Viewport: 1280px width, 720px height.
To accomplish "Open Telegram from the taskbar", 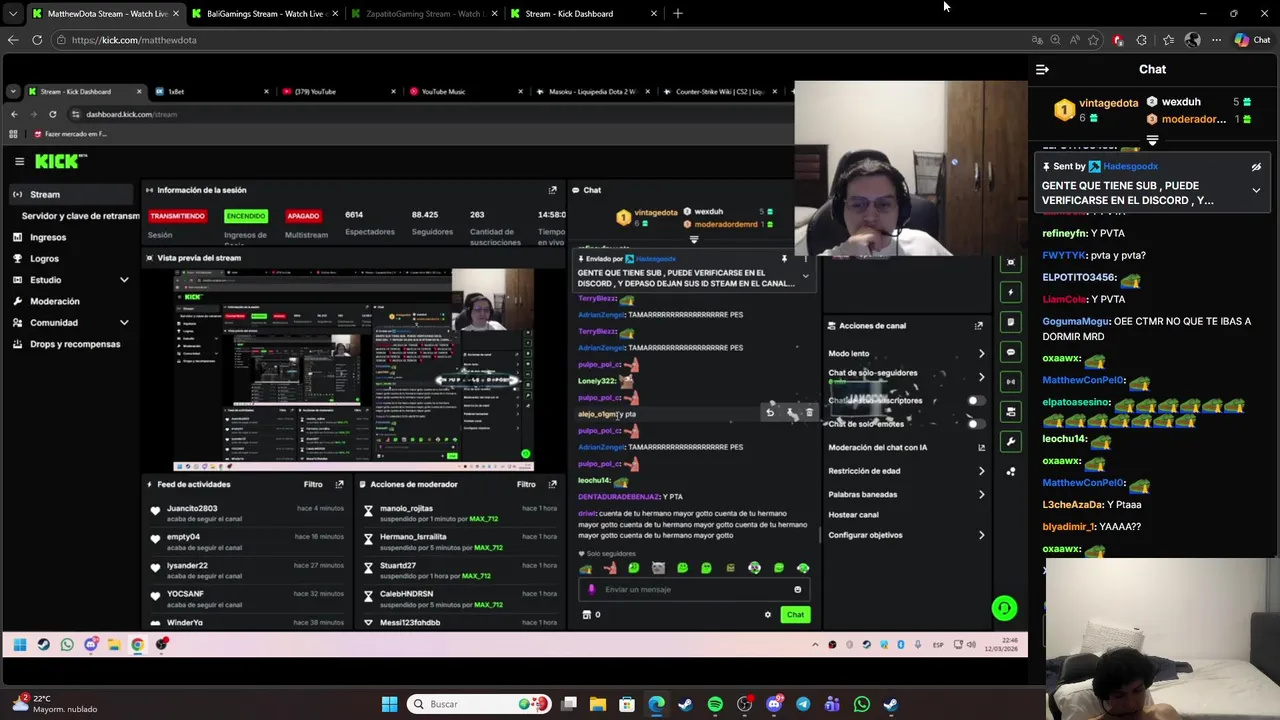I will click(803, 704).
